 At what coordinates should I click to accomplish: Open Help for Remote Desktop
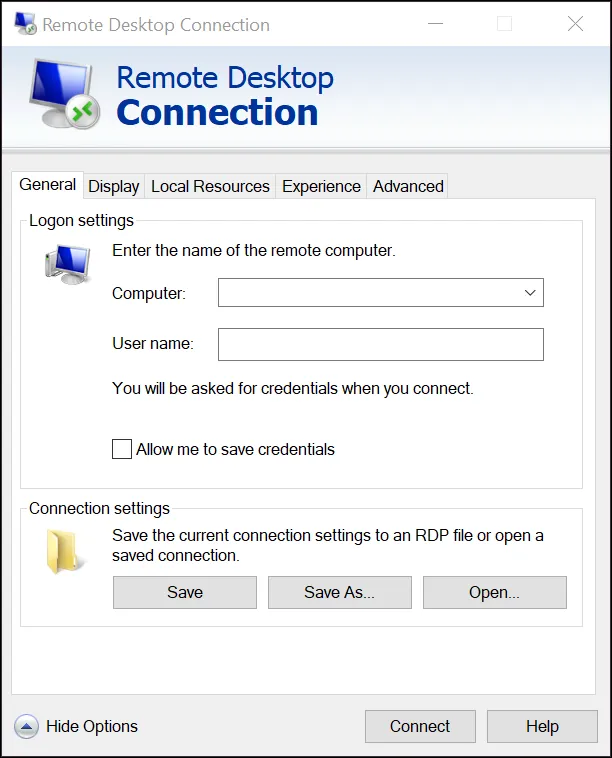tap(542, 726)
